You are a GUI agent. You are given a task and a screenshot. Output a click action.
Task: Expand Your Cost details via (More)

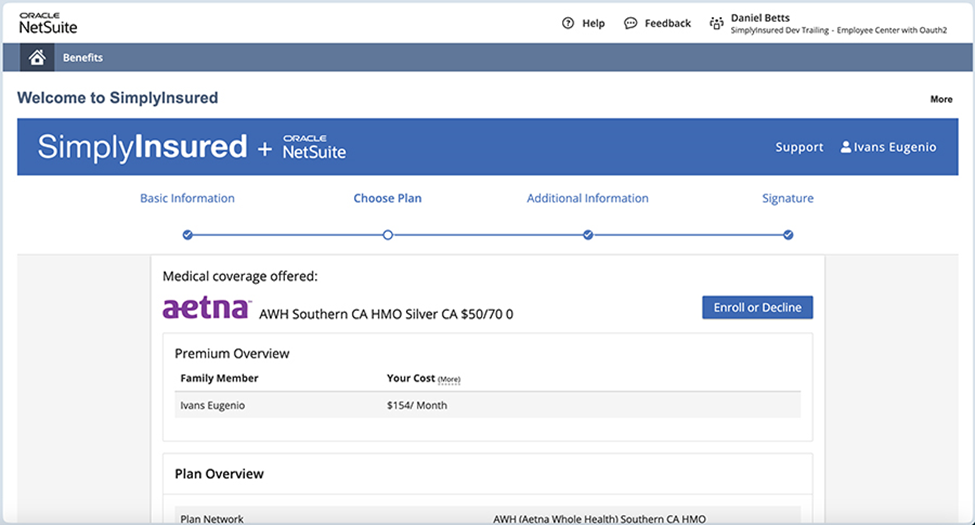coord(449,380)
